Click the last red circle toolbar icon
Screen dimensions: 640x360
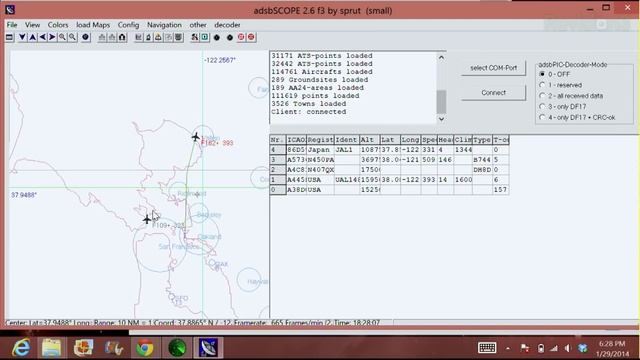(x=251, y=37)
